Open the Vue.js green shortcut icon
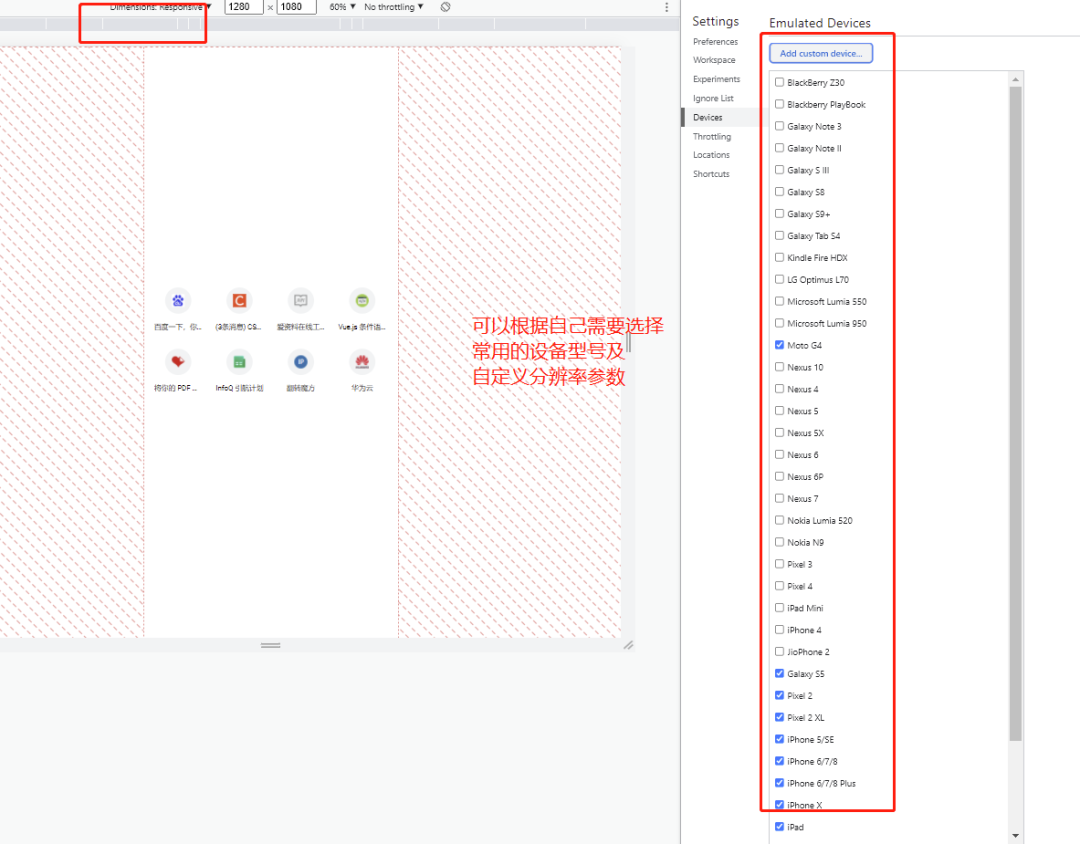This screenshot has height=844, width=1080. [x=362, y=300]
